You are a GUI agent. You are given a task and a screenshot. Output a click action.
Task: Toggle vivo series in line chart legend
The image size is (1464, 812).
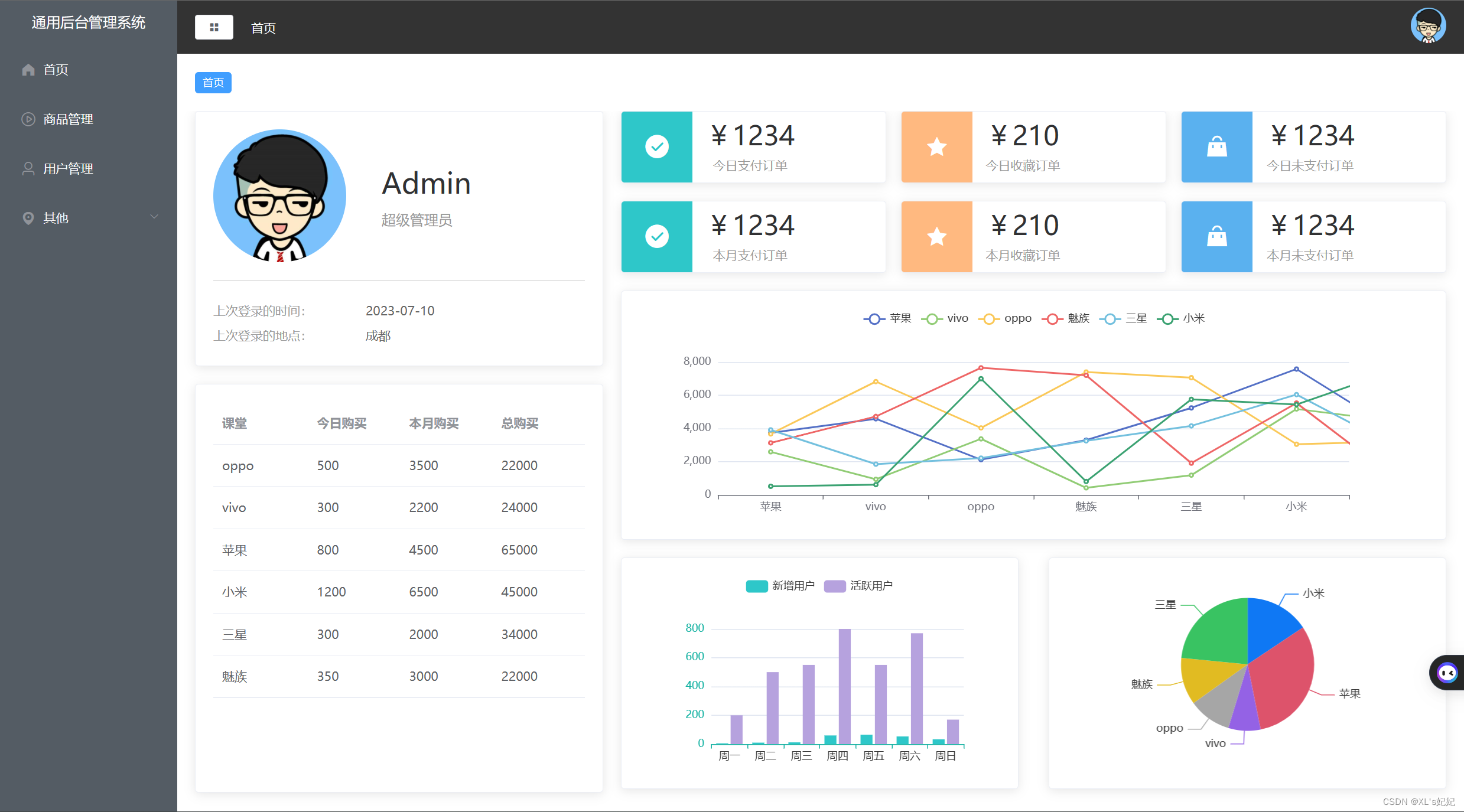coord(945,318)
